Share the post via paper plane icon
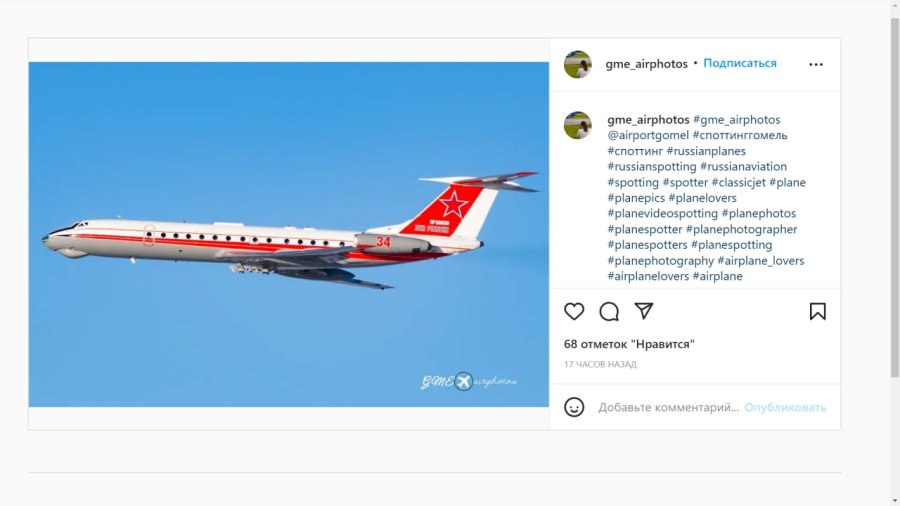The image size is (900, 506). point(644,311)
